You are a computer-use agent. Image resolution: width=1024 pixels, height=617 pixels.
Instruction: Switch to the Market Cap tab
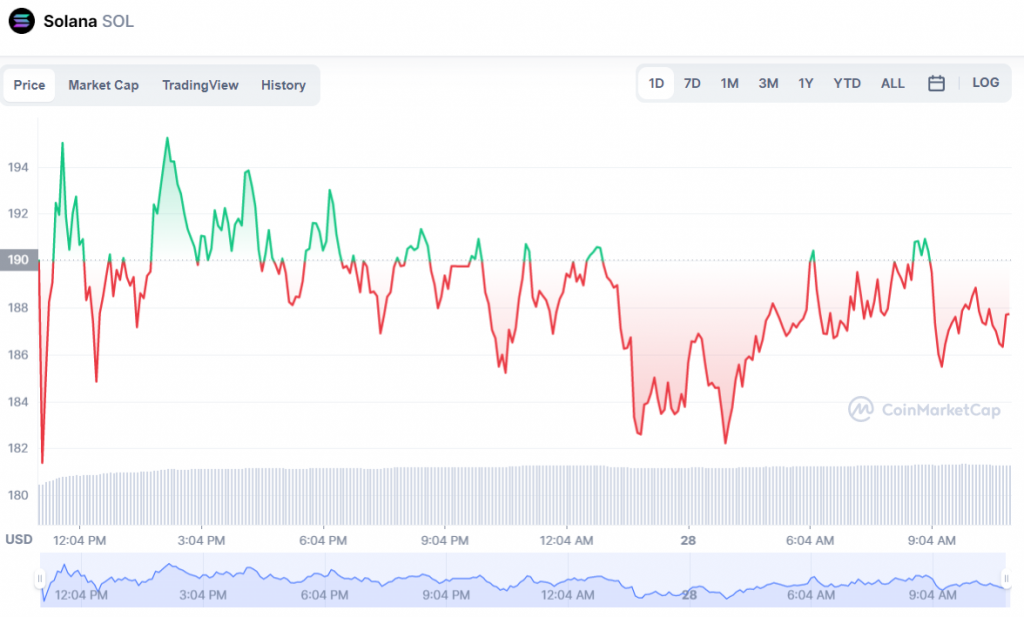(103, 85)
